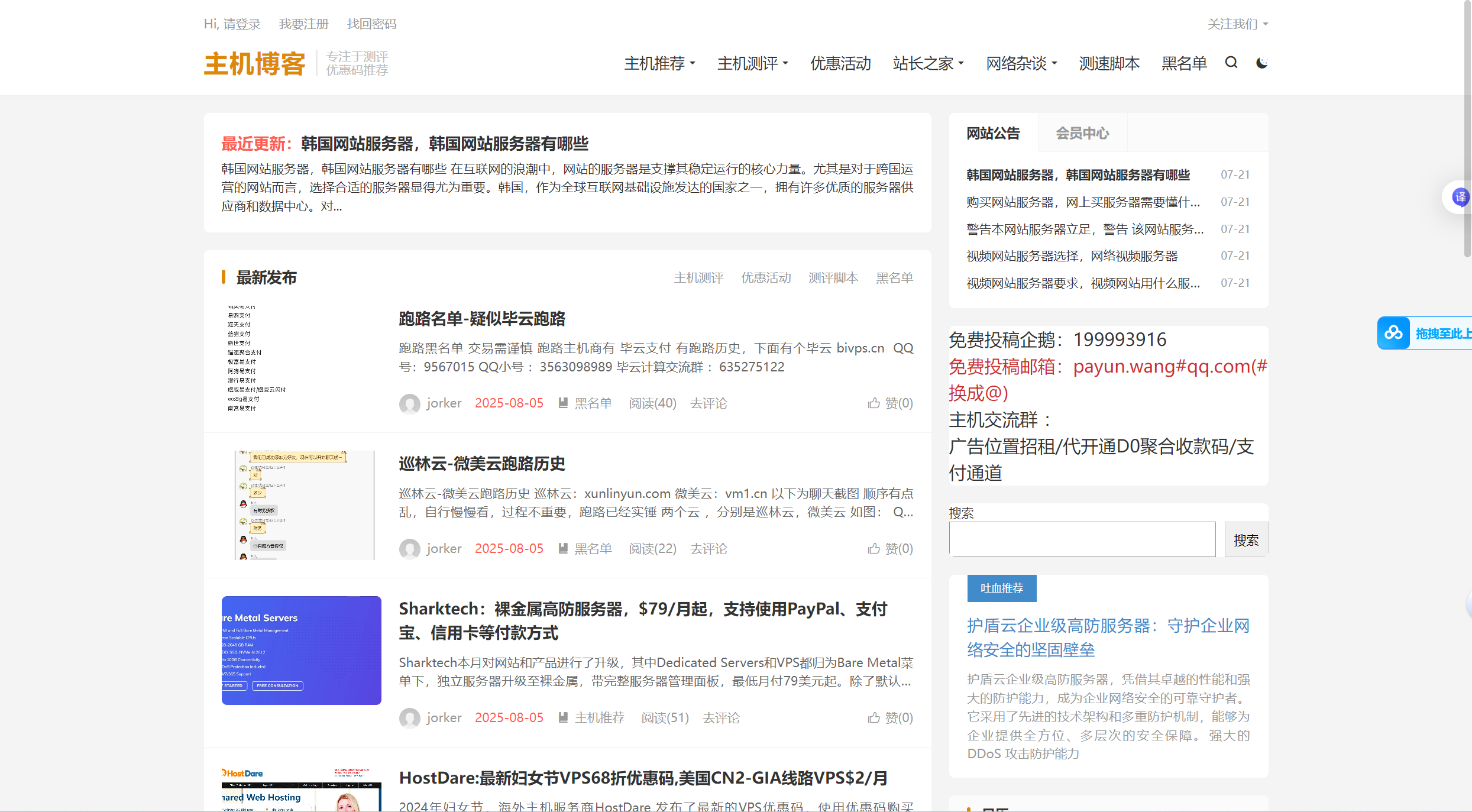Screen dimensions: 1472x812
Task: Open the 我要注册 link
Action: click(x=303, y=24)
